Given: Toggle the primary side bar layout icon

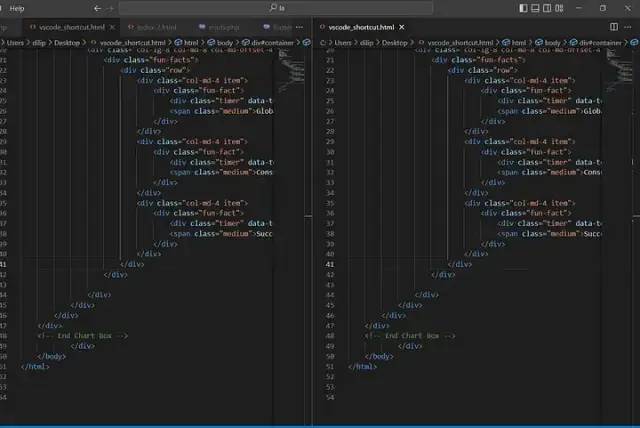Looking at the screenshot, I should 523,8.
